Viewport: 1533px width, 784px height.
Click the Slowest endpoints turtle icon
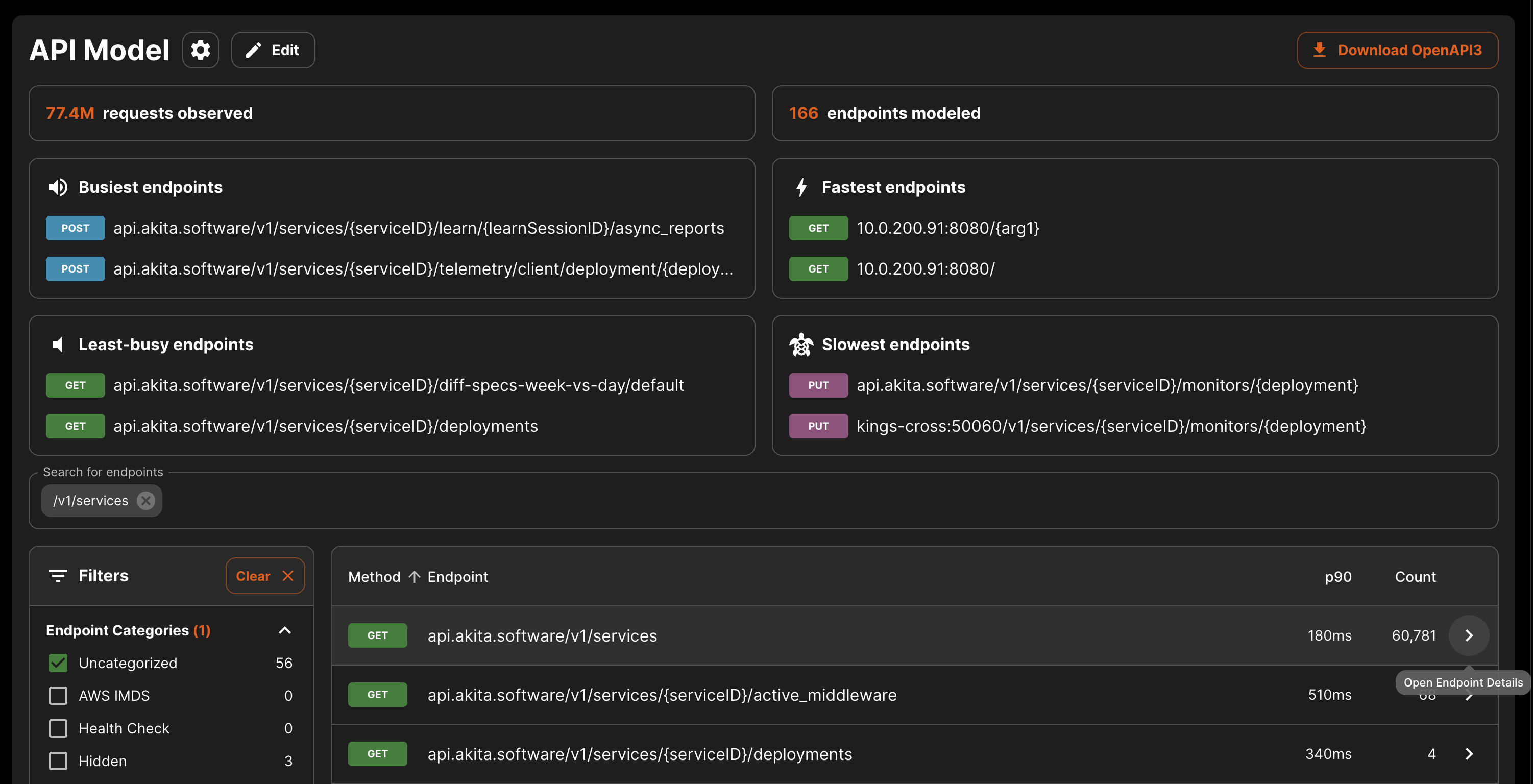click(x=801, y=345)
